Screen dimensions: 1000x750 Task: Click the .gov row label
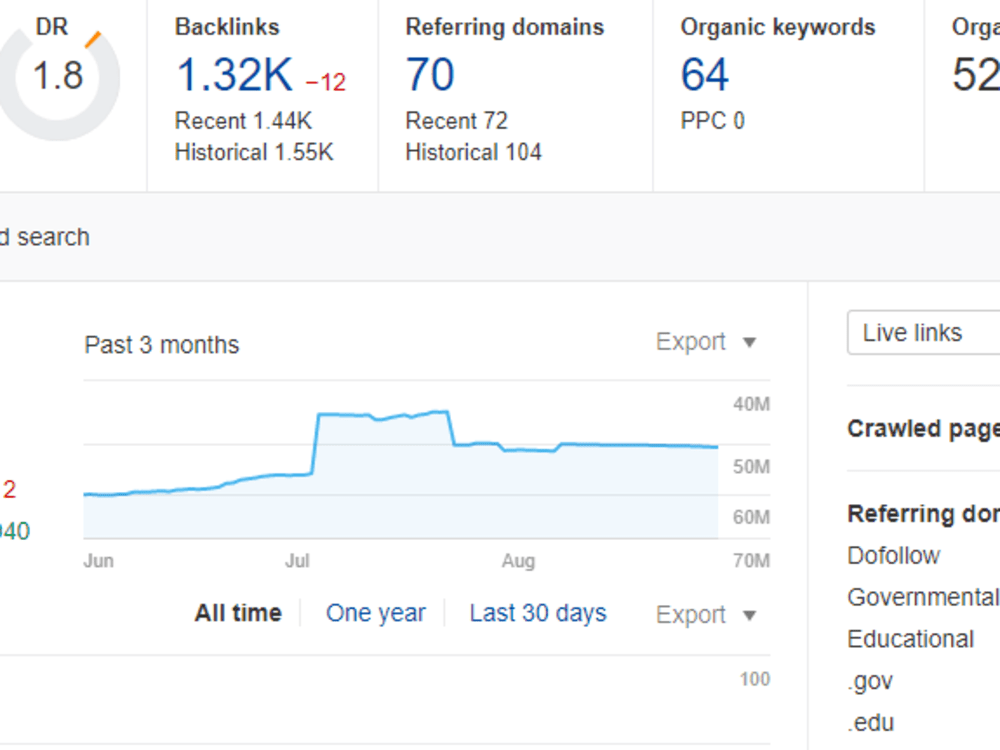click(870, 681)
